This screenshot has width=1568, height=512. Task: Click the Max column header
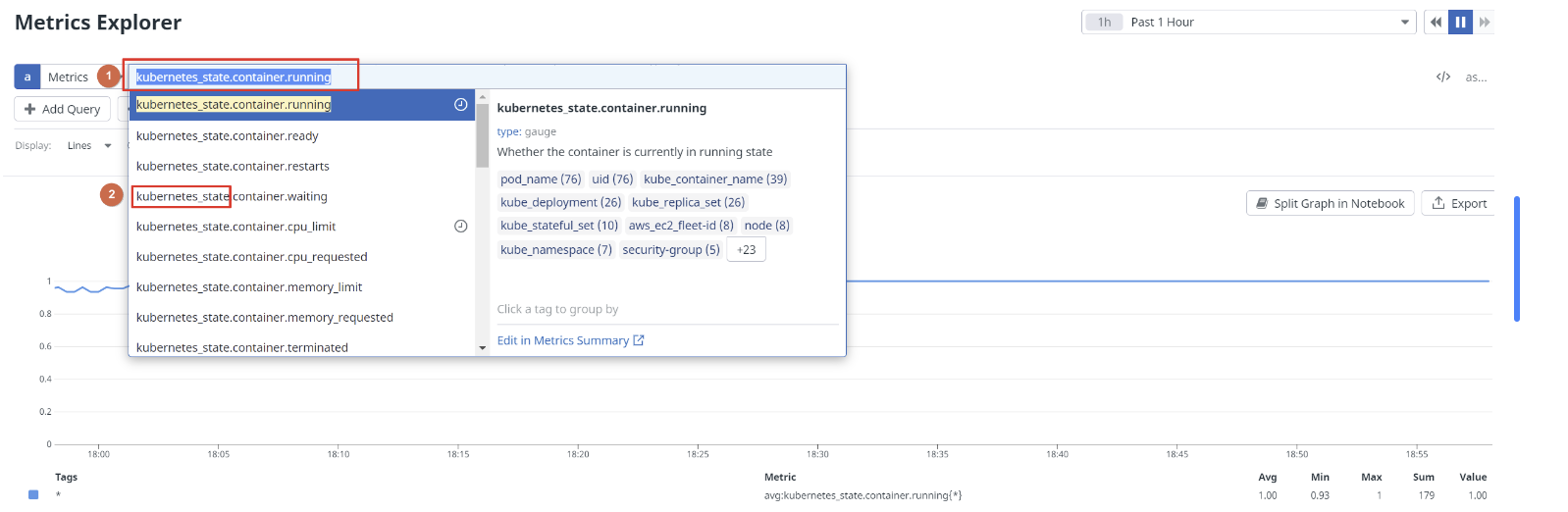click(1371, 478)
